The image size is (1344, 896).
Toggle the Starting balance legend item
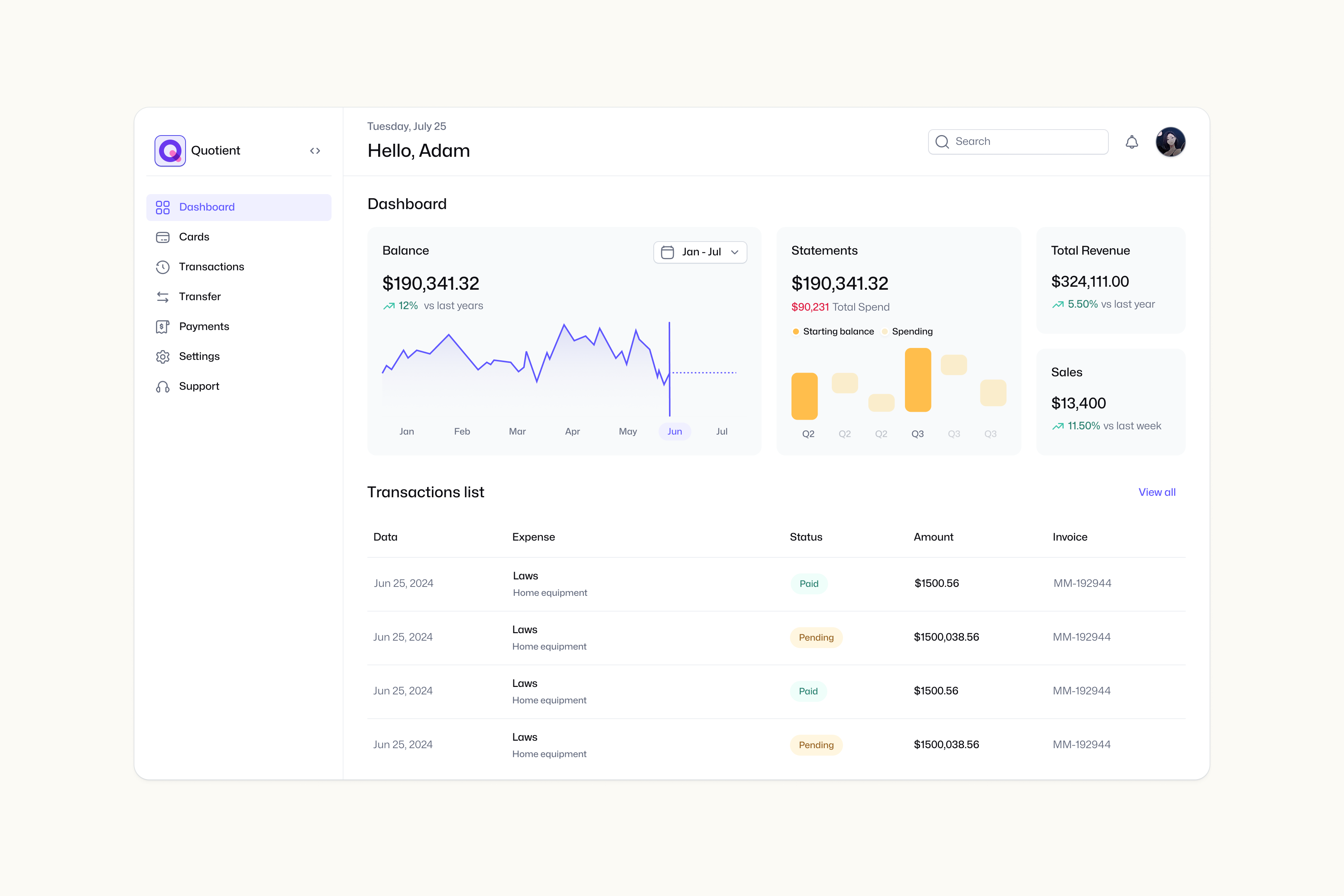[x=833, y=332]
